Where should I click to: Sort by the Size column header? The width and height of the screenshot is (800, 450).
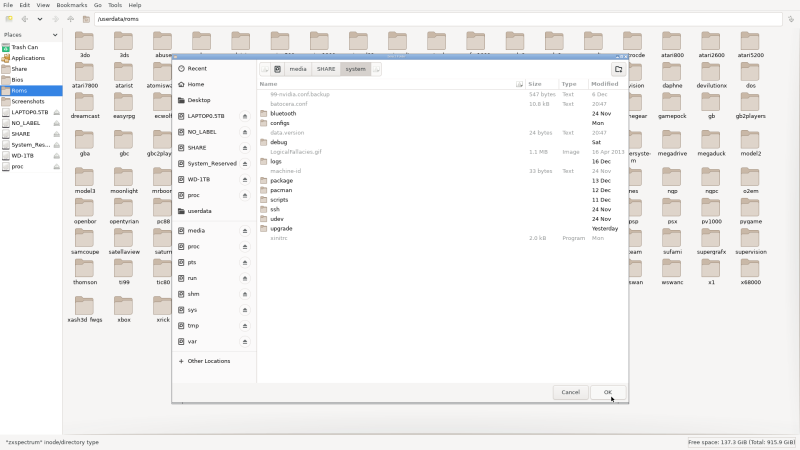coord(542,84)
